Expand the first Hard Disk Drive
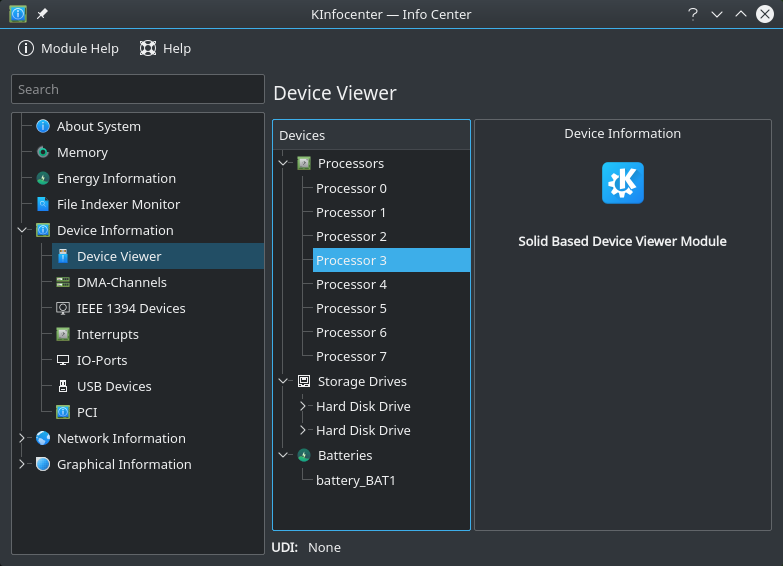The image size is (783, 566). pos(304,407)
